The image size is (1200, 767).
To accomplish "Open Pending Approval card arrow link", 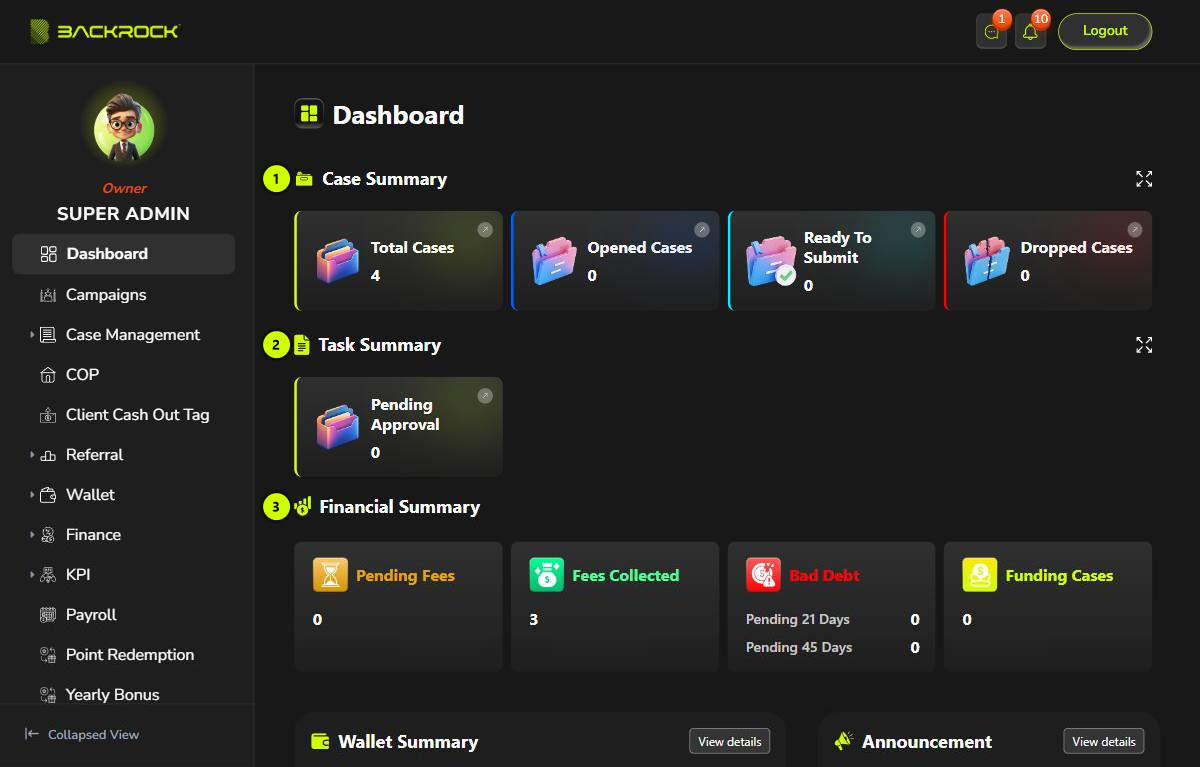I will [x=485, y=396].
